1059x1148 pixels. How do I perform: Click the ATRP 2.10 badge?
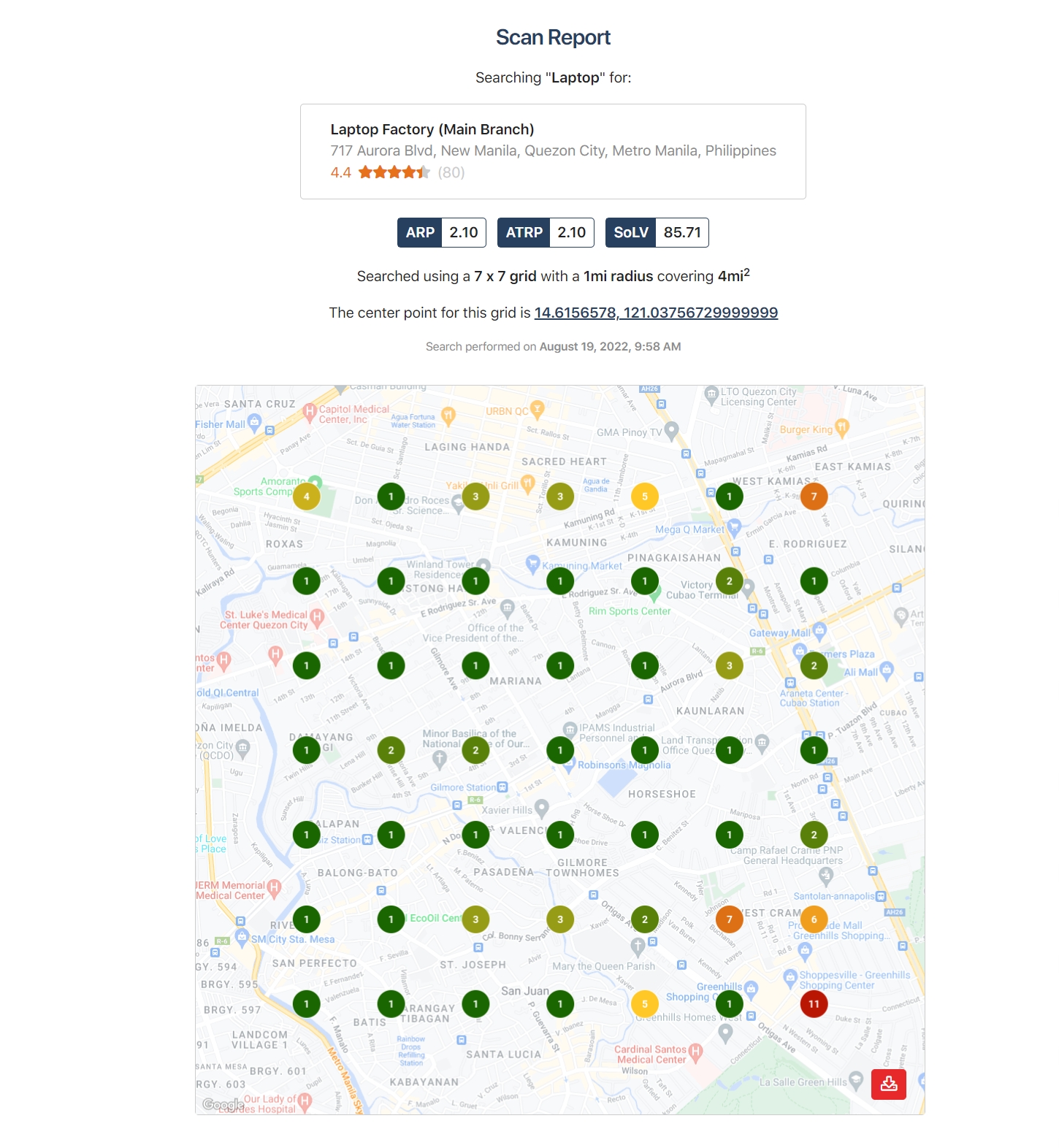(x=546, y=232)
